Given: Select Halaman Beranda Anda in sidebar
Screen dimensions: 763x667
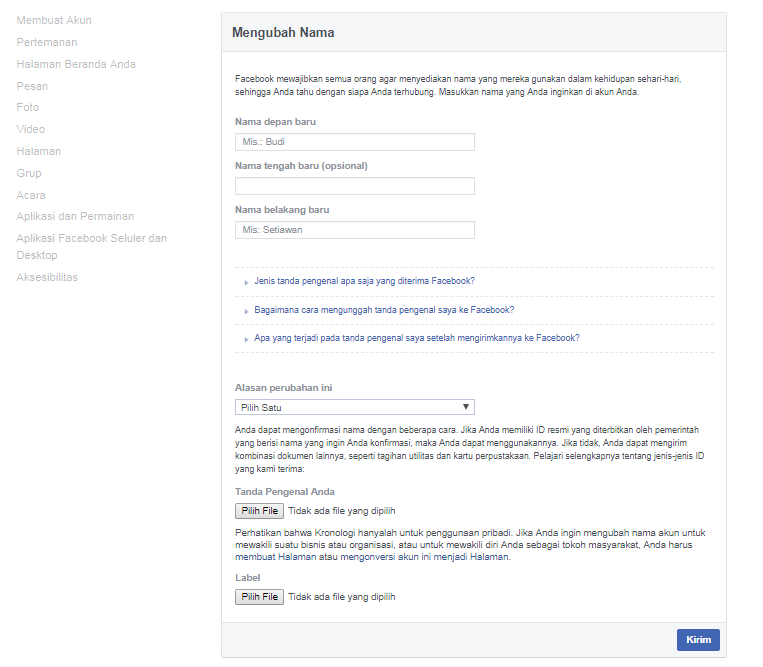Looking at the screenshot, I should click(x=76, y=64).
